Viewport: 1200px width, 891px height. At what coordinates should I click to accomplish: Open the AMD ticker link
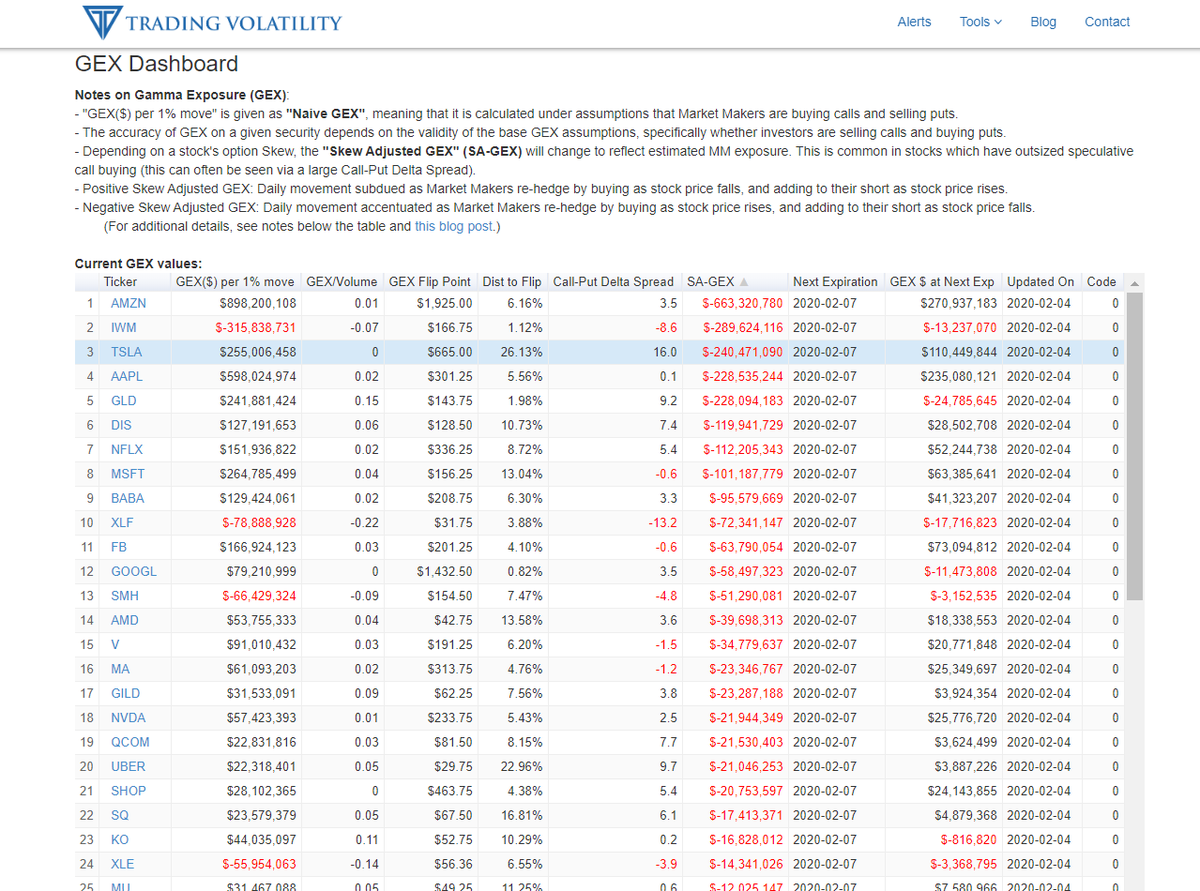click(125, 620)
